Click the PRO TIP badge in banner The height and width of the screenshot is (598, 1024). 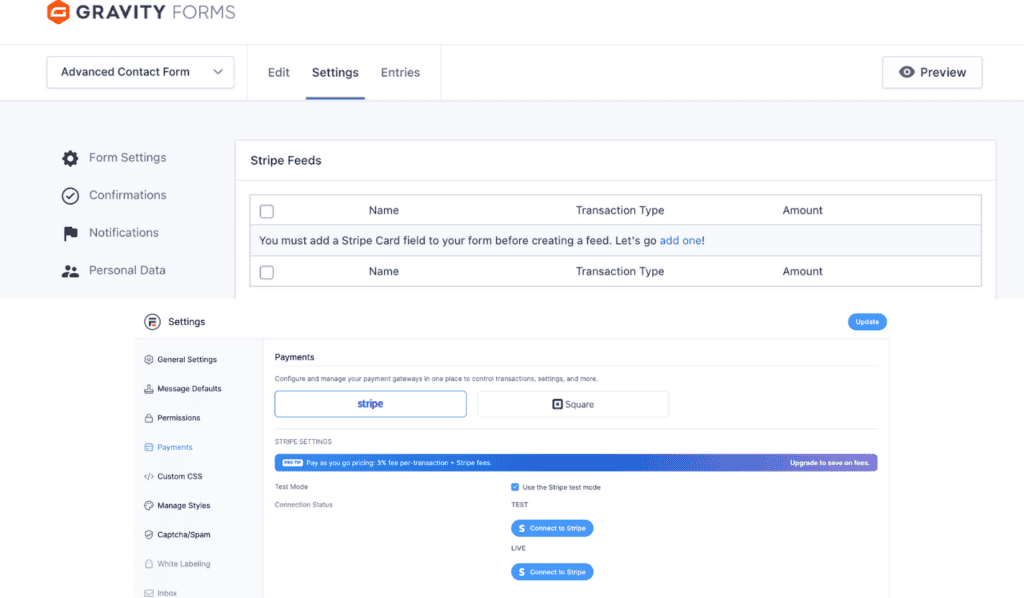point(292,462)
